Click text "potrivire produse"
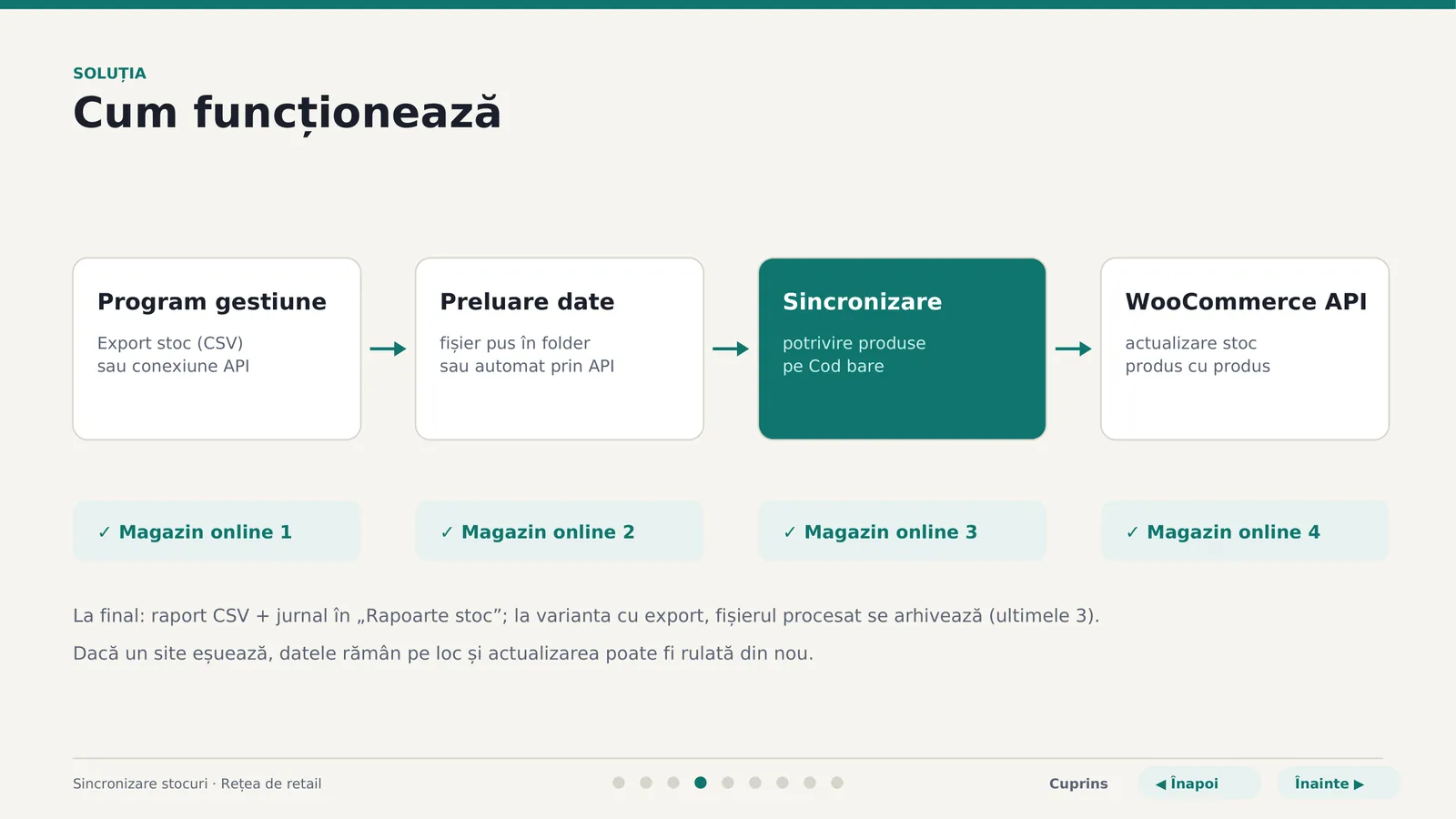Viewport: 1456px width, 819px height. (854, 343)
